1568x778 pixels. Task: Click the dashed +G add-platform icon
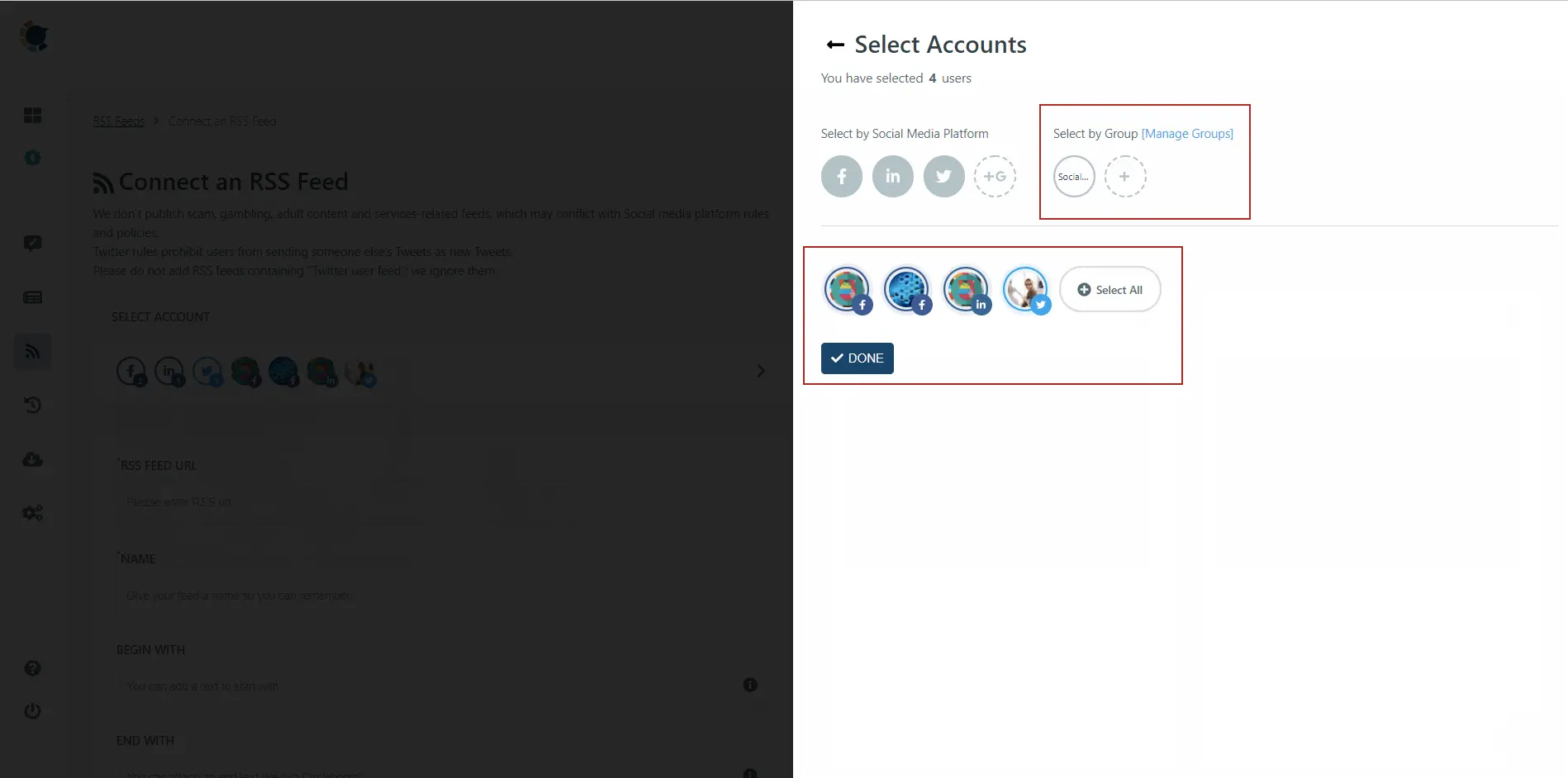995,176
